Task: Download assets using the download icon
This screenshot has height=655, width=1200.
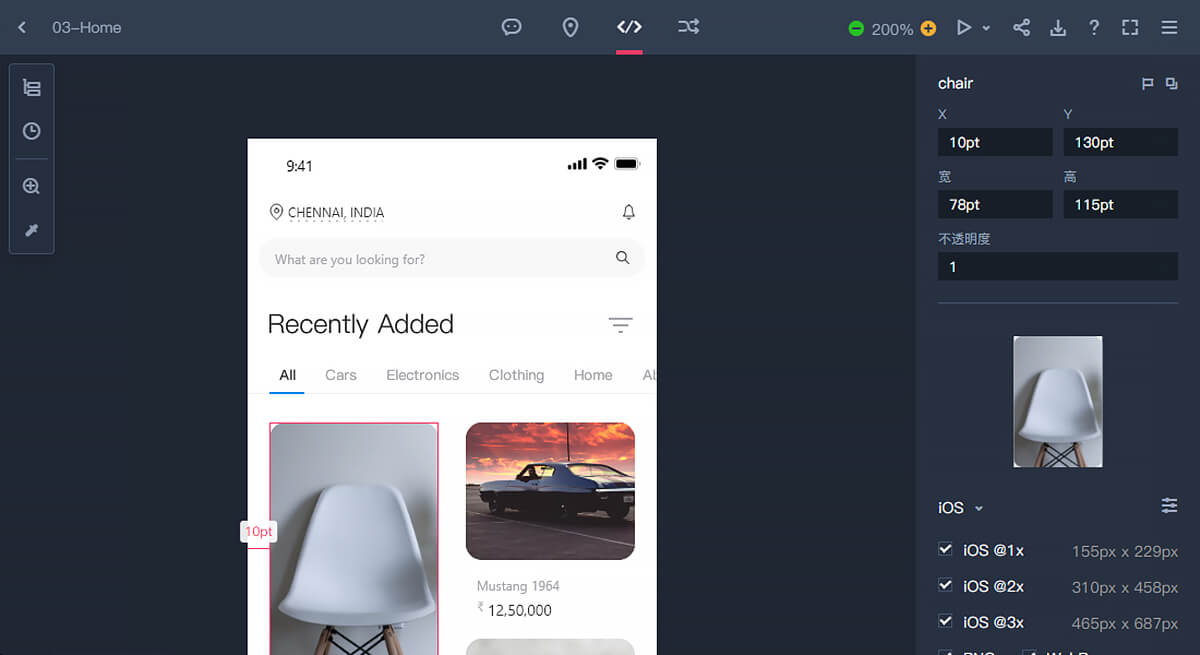Action: coord(1058,28)
